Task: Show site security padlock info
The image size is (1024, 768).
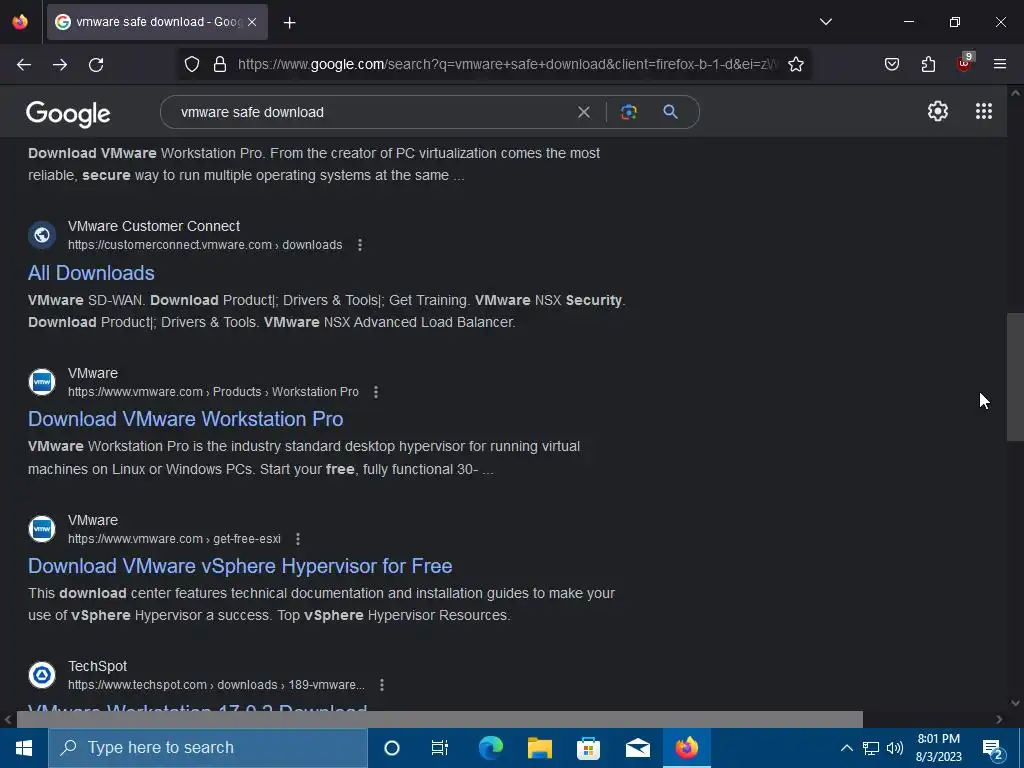Action: click(220, 64)
